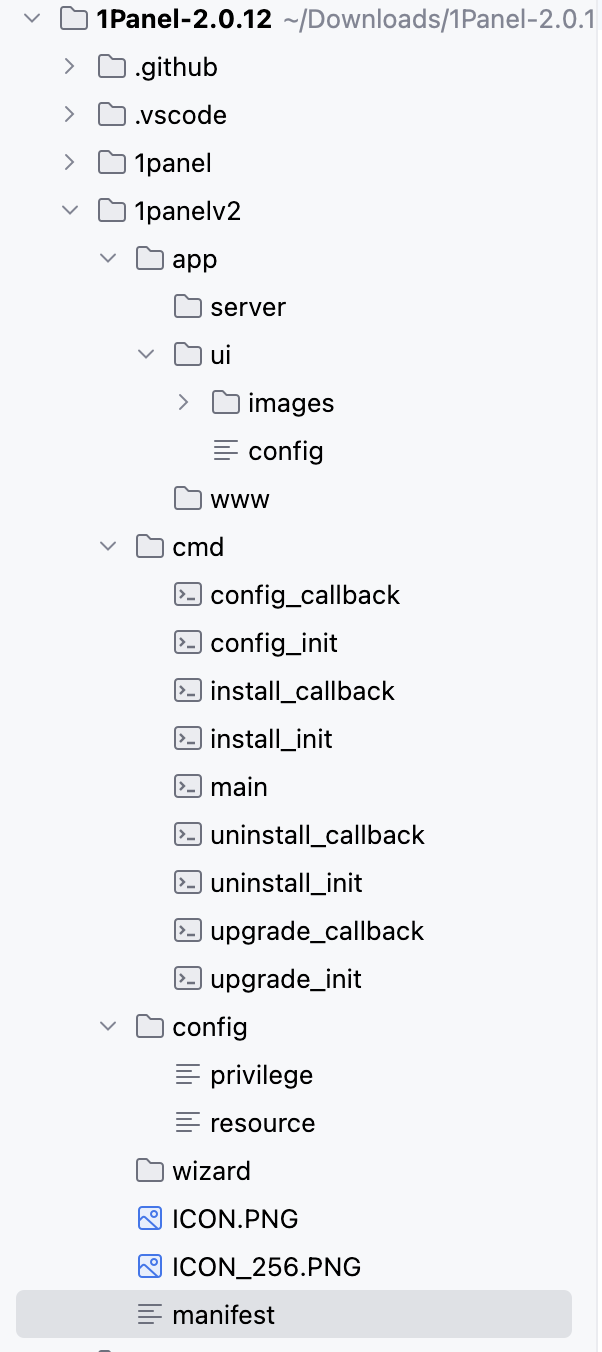The image size is (602, 1352).
Task: Open the www folder entry
Action: coord(239,499)
